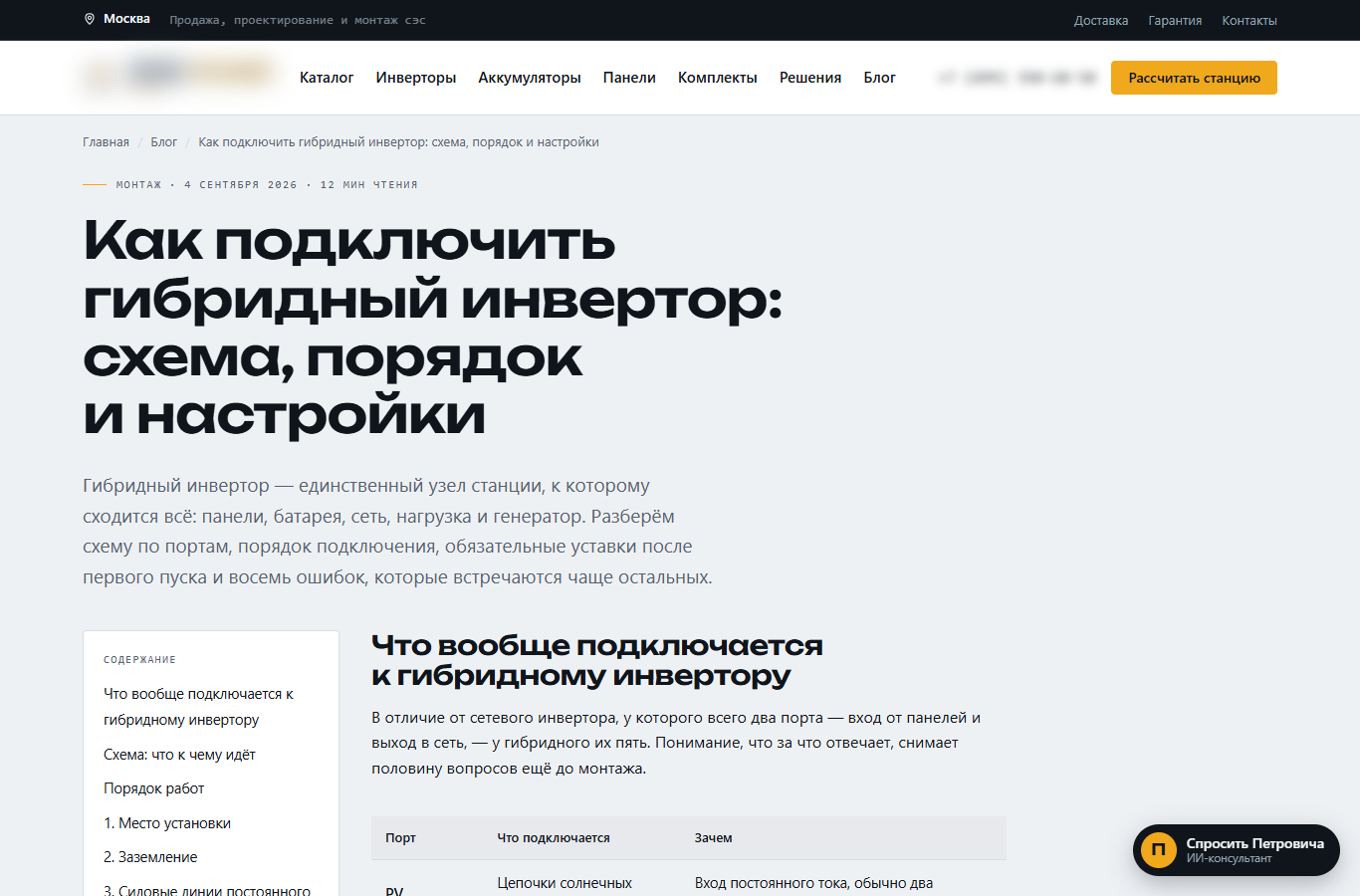Image resolution: width=1360 pixels, height=896 pixels.
Task: Open the Блог breadcrumb link
Action: click(163, 142)
